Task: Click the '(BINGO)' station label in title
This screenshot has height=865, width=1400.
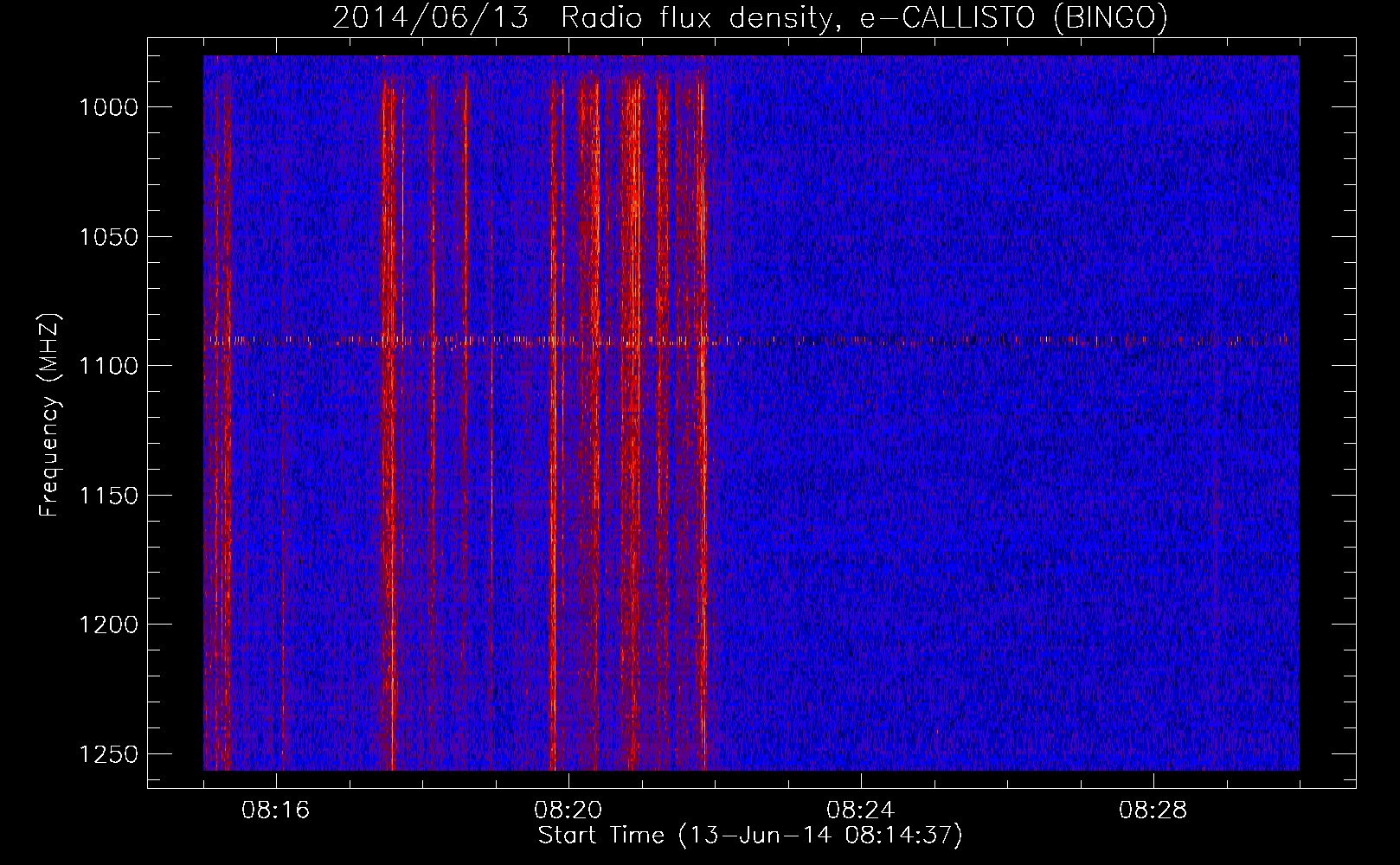Action: coord(1109,17)
